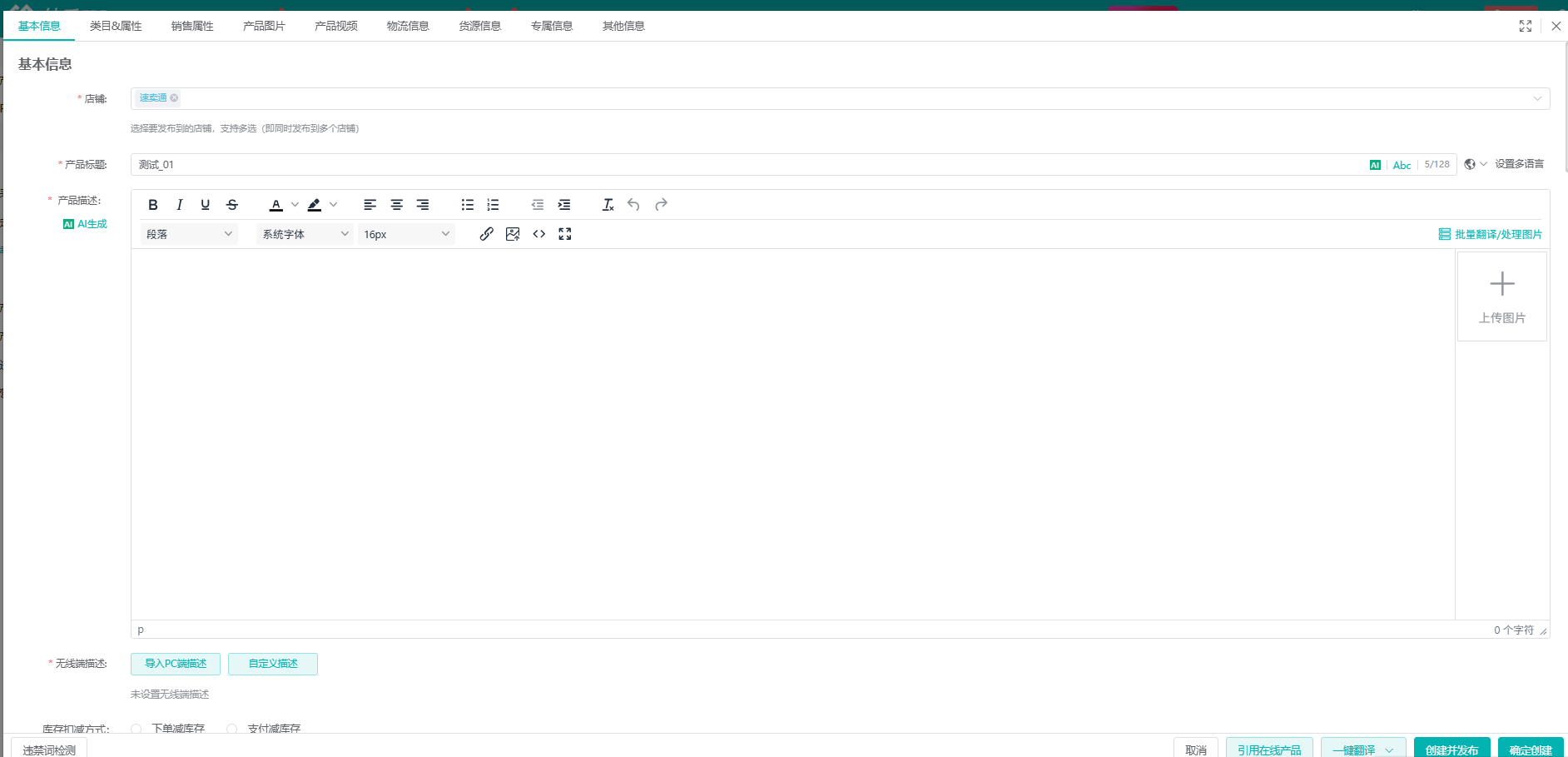This screenshot has width=1568, height=757.
Task: Switch to the 产品图片 tab
Action: (x=263, y=26)
